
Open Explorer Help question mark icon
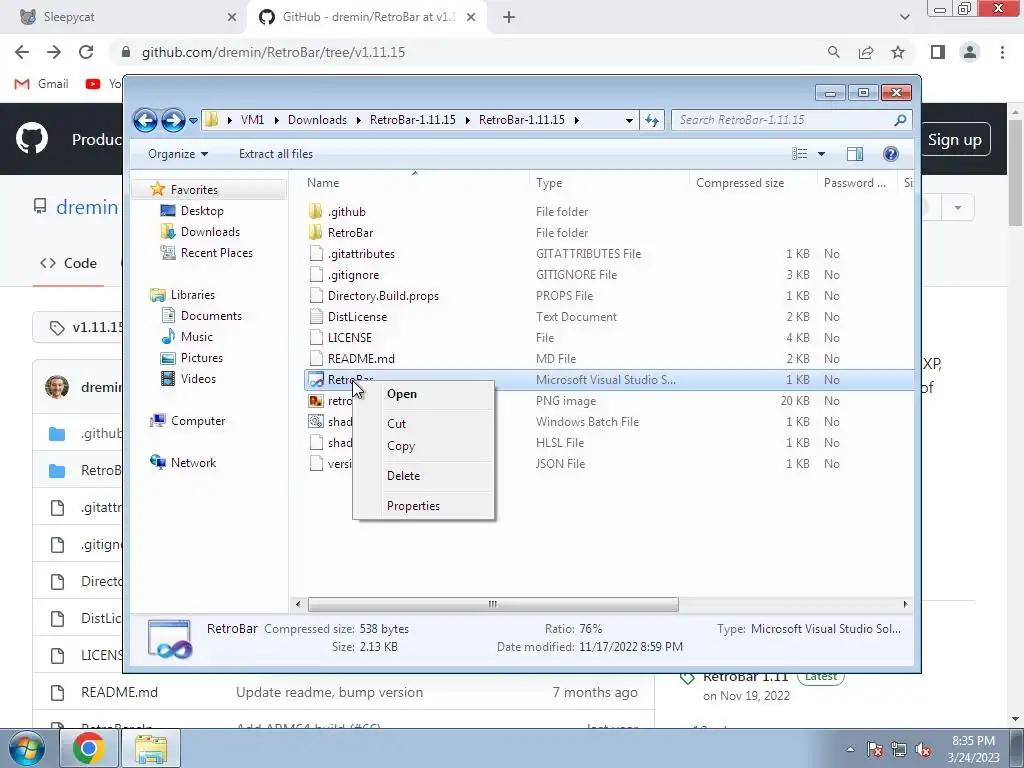[891, 154]
